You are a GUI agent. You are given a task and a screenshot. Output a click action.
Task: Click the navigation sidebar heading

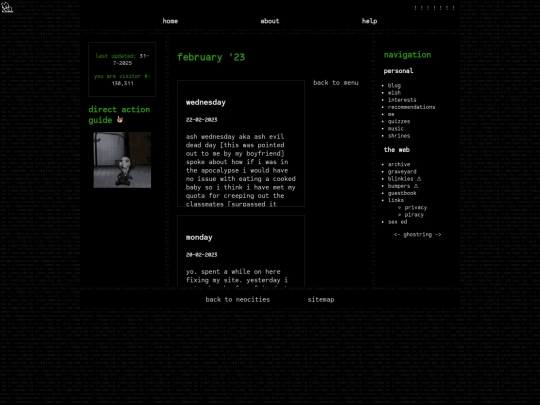coord(407,55)
